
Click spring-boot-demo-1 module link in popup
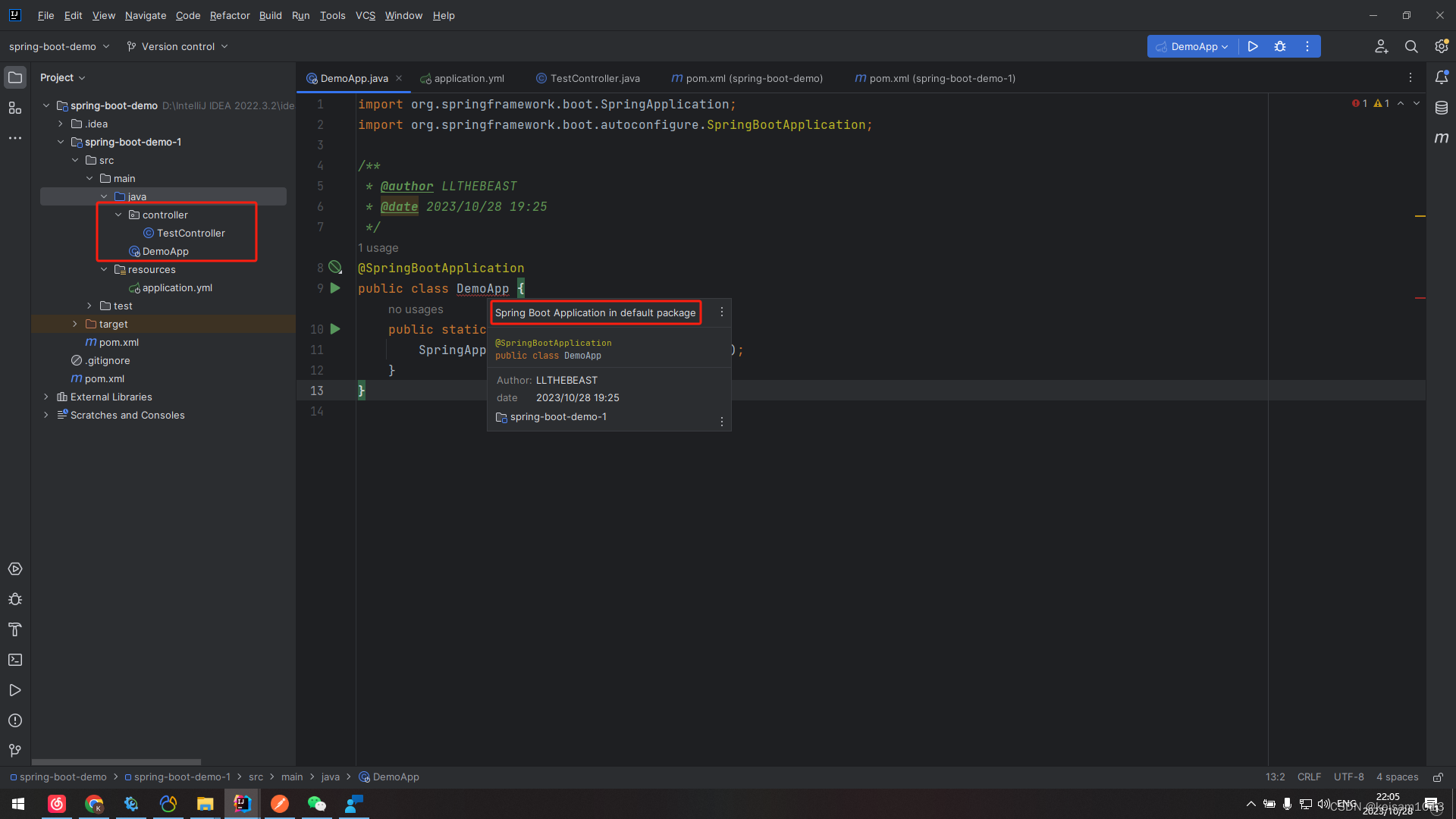click(x=558, y=416)
